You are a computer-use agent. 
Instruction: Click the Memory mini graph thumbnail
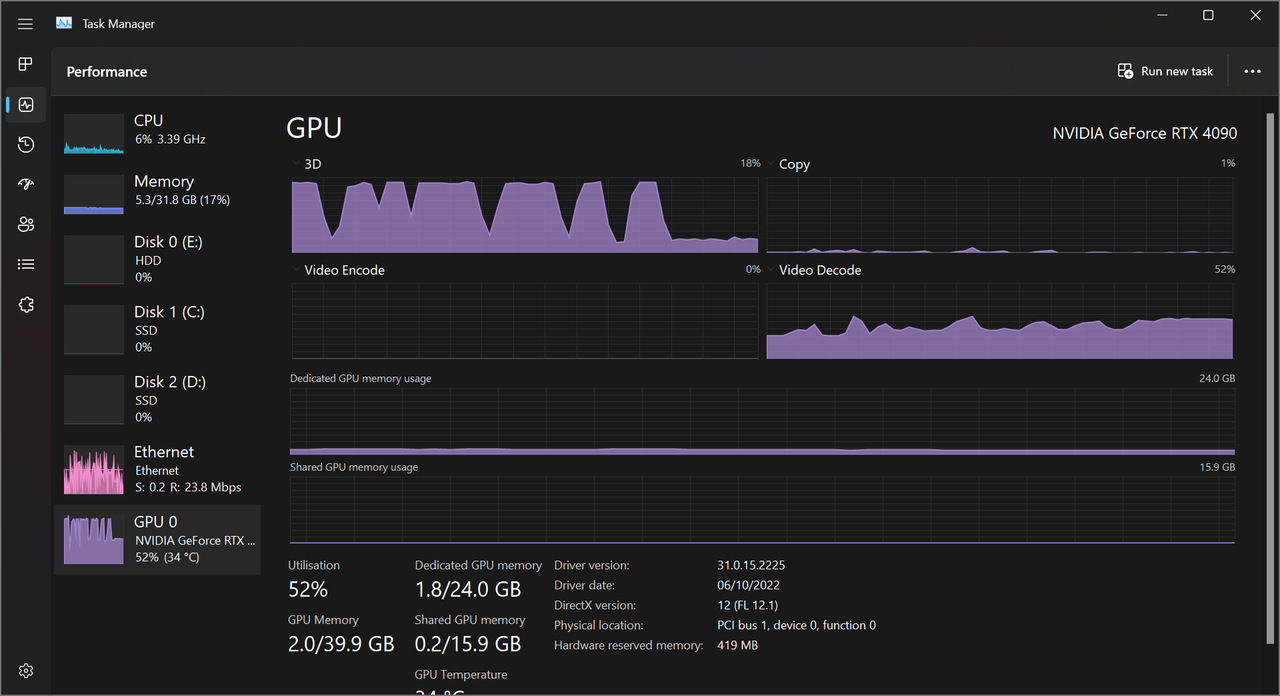[94, 194]
